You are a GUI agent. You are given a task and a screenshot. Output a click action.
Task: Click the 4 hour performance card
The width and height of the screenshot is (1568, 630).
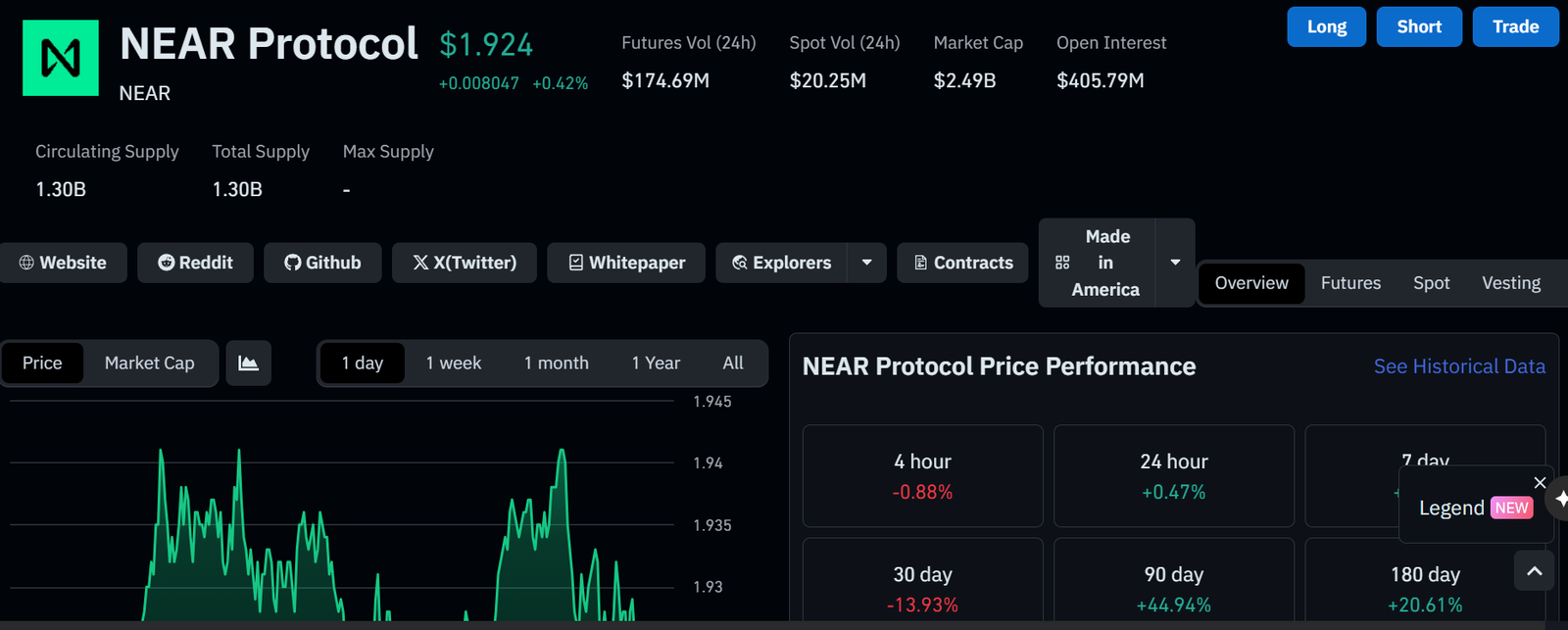tap(923, 476)
